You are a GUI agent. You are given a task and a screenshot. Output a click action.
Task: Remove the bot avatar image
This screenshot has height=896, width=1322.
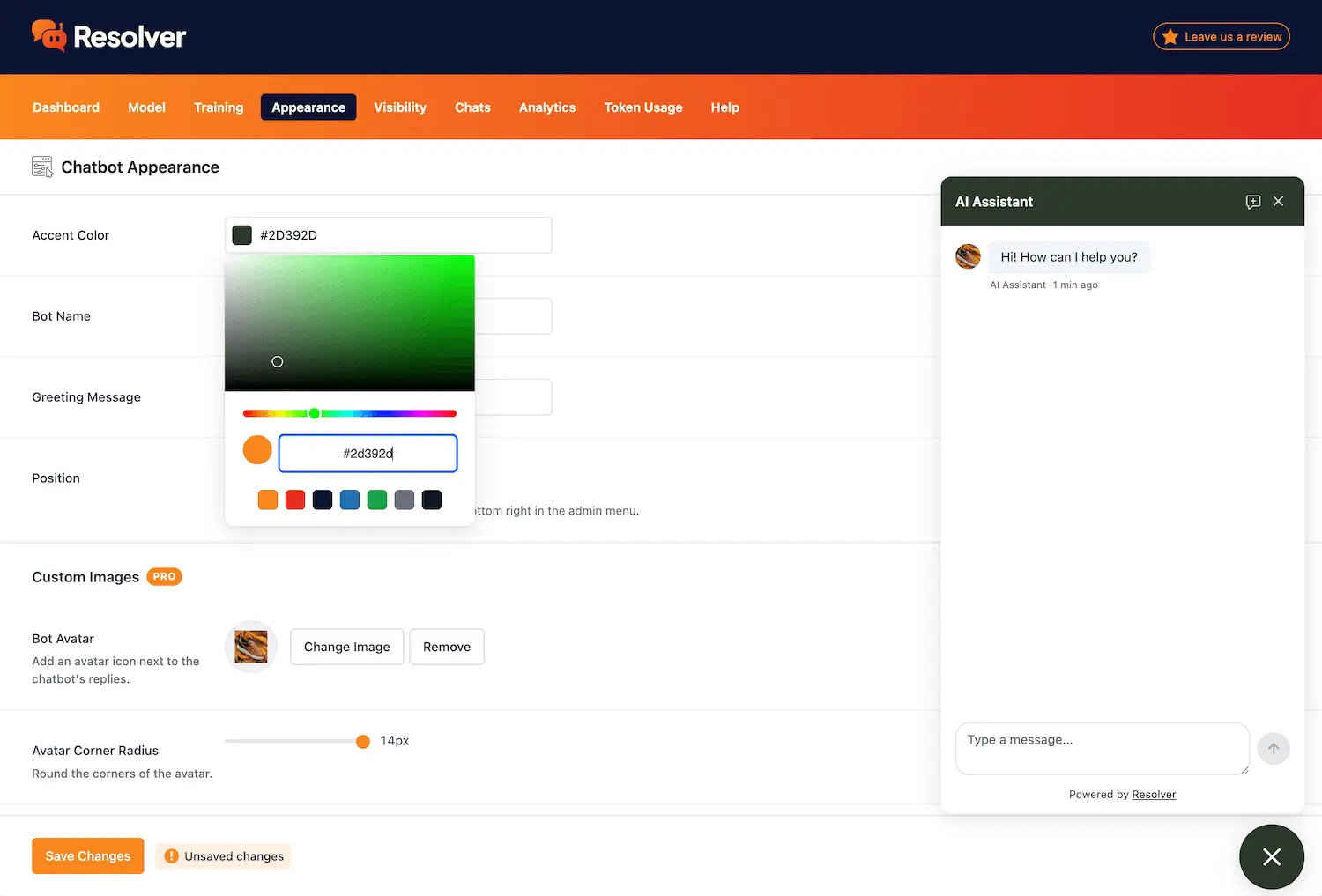(x=447, y=647)
